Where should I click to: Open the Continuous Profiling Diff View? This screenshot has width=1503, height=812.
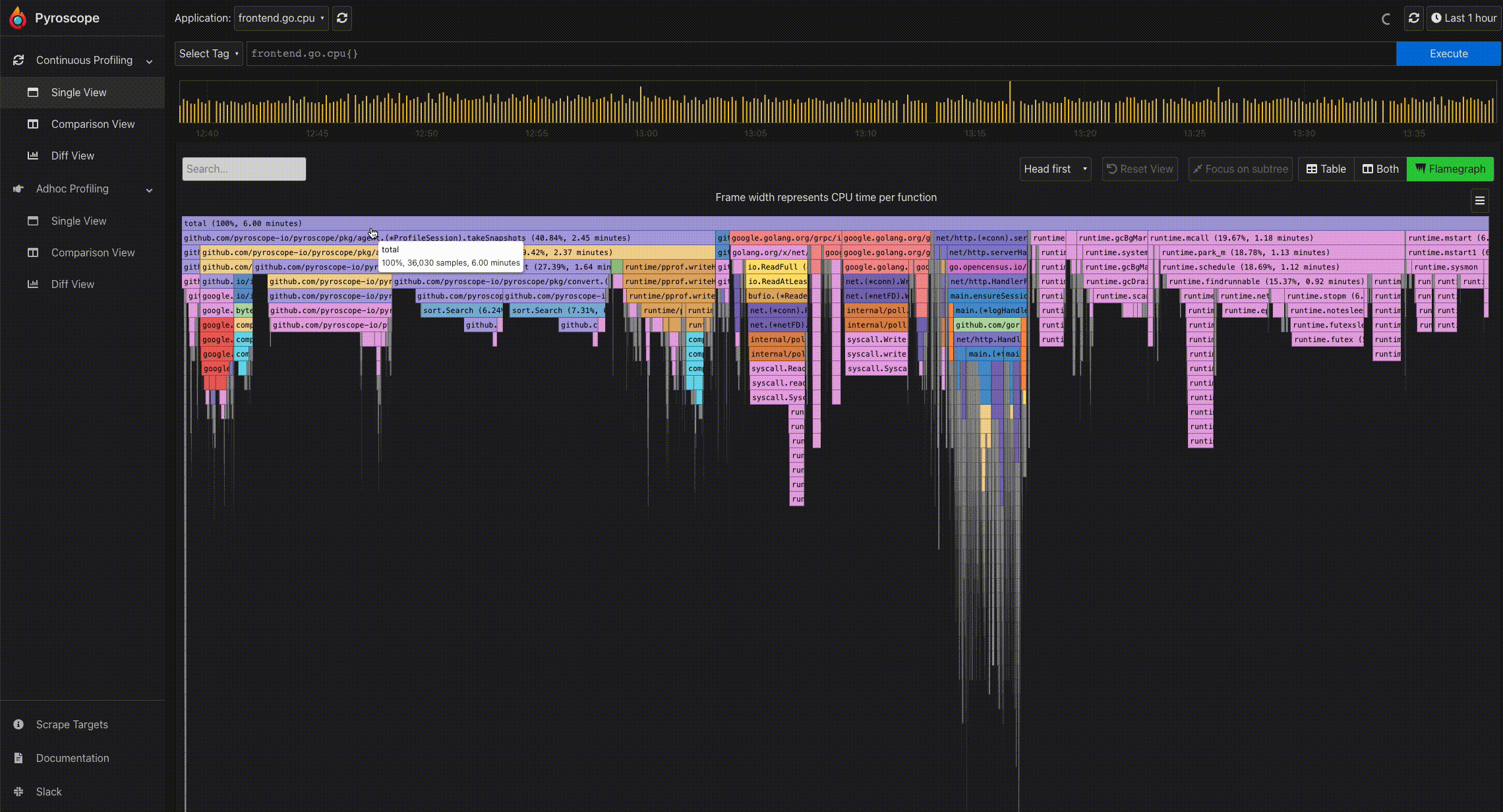pyautogui.click(x=73, y=156)
